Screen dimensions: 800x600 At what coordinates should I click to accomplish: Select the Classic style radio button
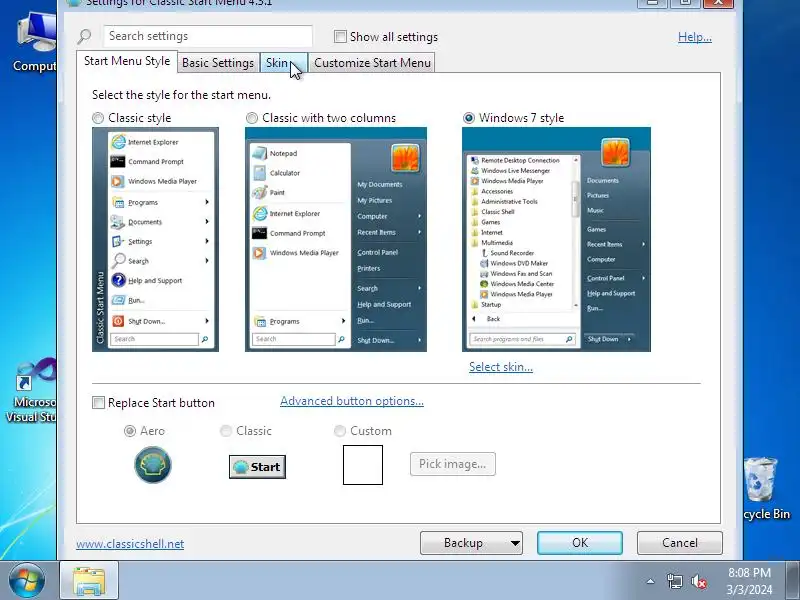point(98,118)
